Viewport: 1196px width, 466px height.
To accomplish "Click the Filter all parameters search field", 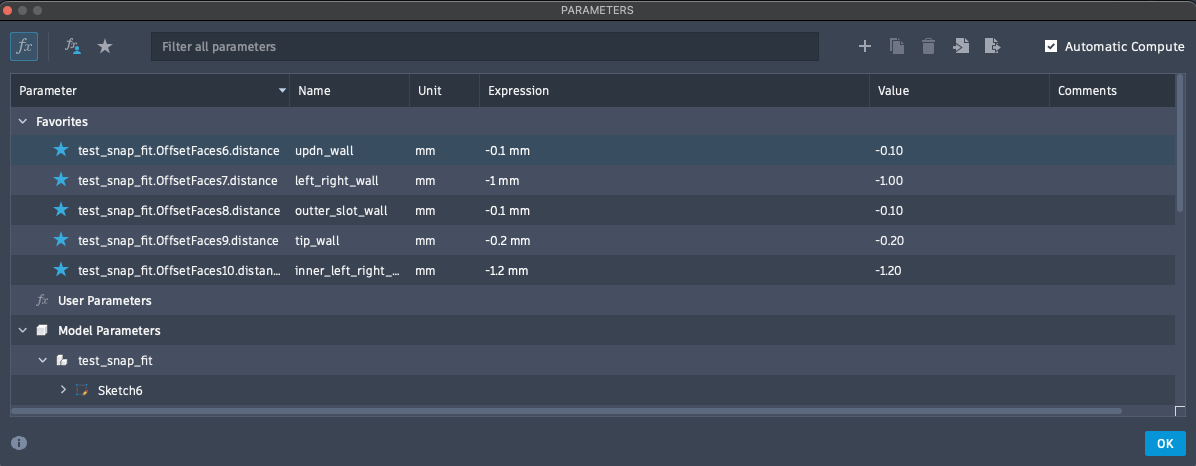I will (x=484, y=46).
